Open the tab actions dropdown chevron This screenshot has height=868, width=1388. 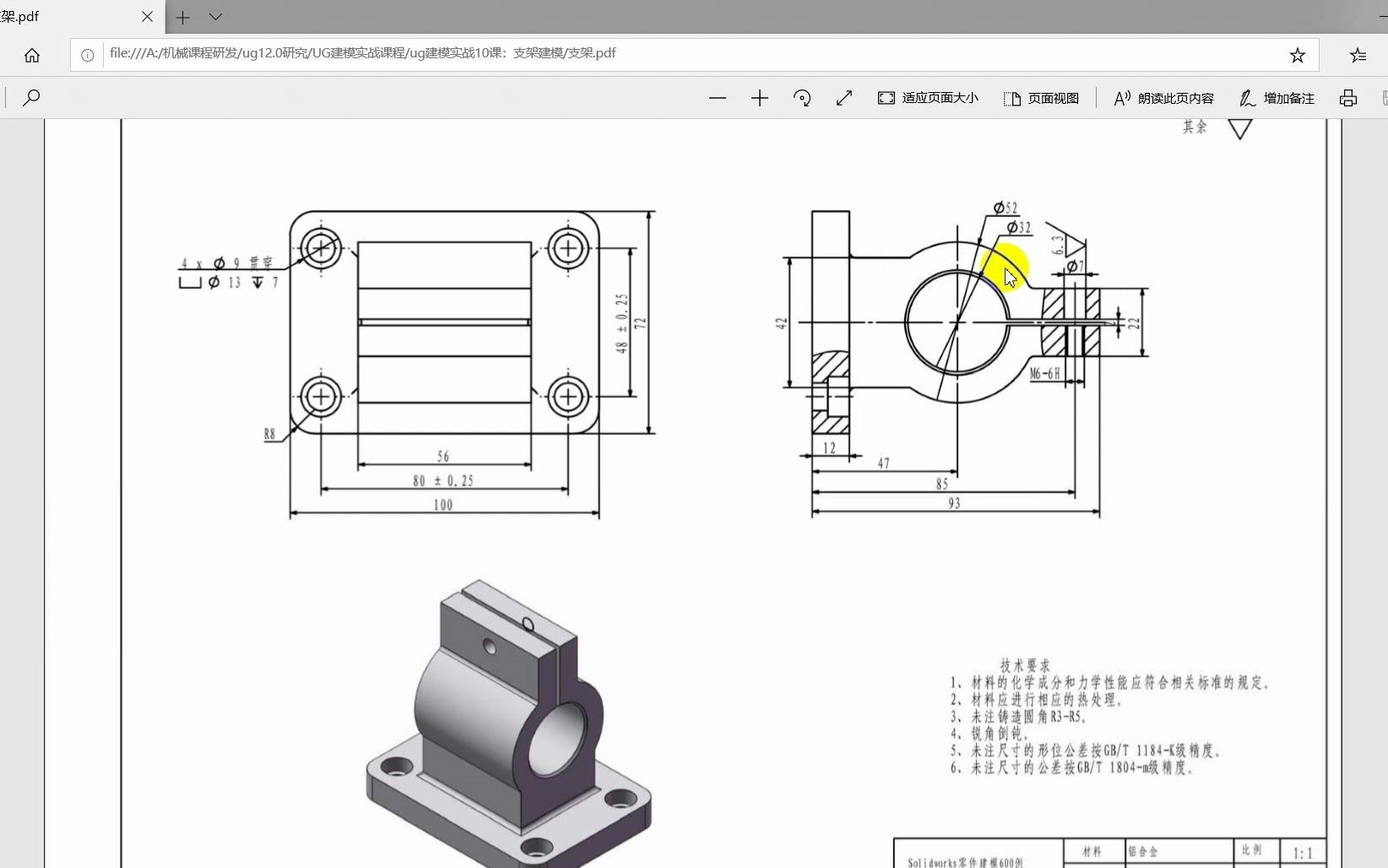click(216, 17)
